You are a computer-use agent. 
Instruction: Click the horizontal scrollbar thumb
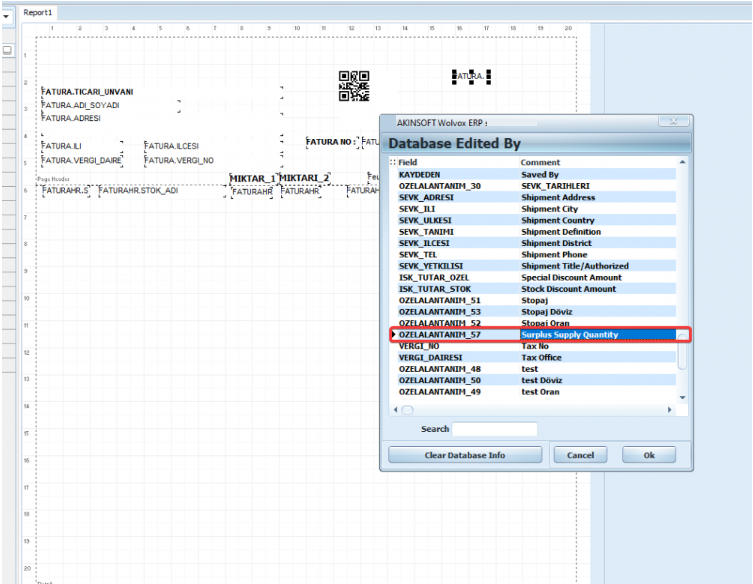pyautogui.click(x=407, y=410)
